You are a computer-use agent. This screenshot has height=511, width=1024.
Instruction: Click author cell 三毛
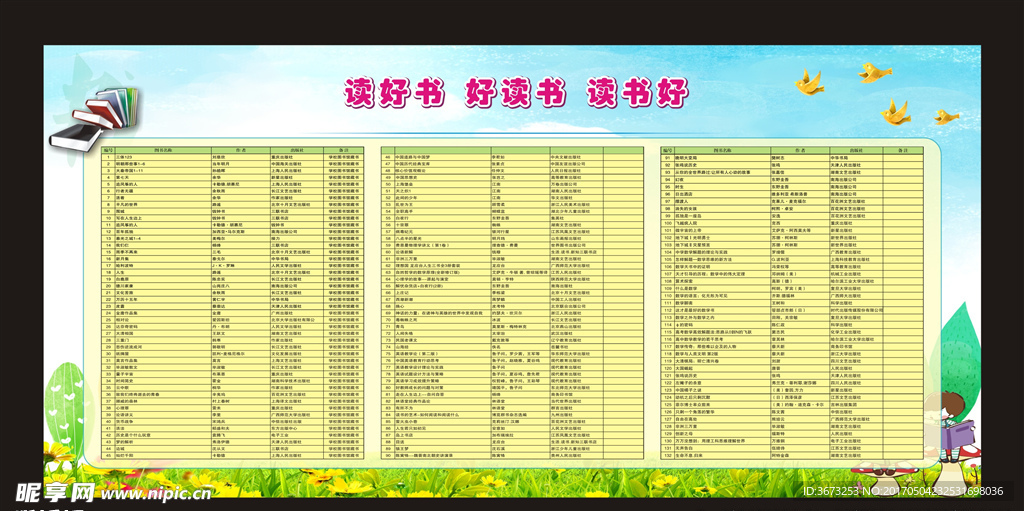(x=216, y=252)
